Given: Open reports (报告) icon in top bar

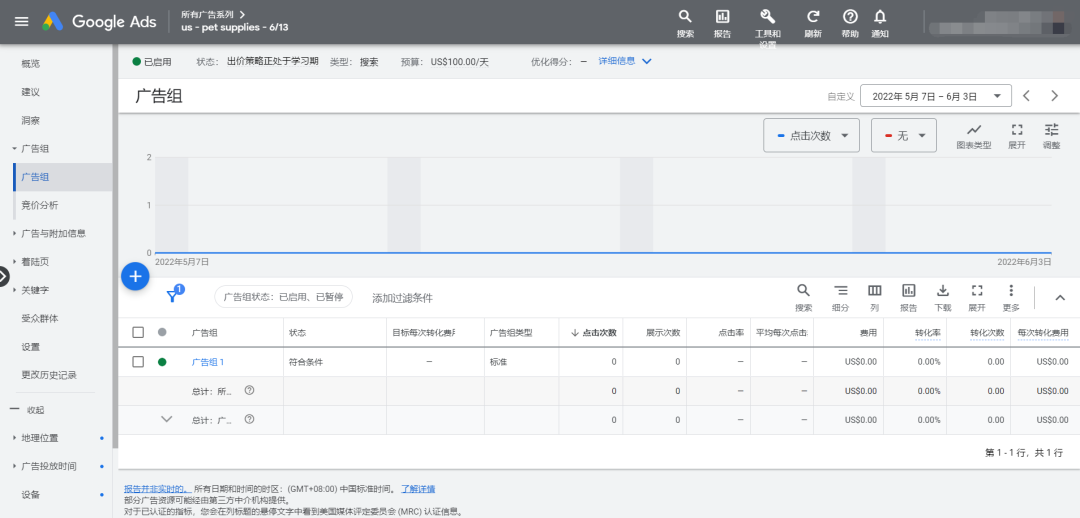Looking at the screenshot, I should tap(722, 17).
